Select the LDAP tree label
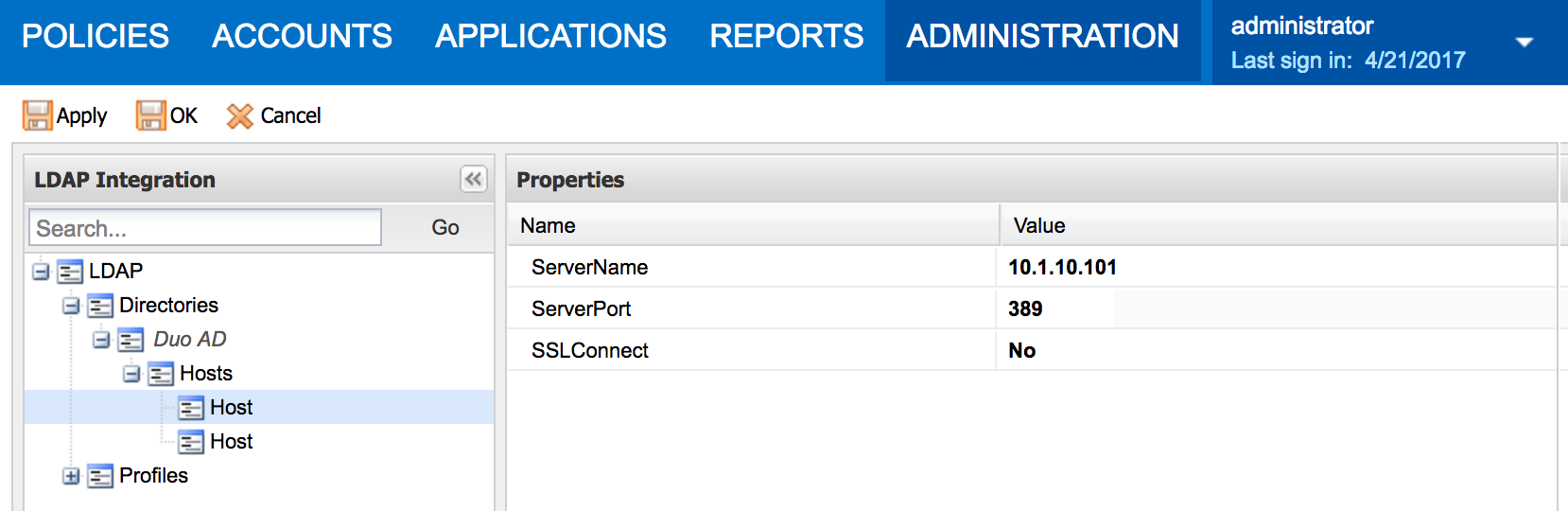1568x511 pixels. tap(115, 271)
